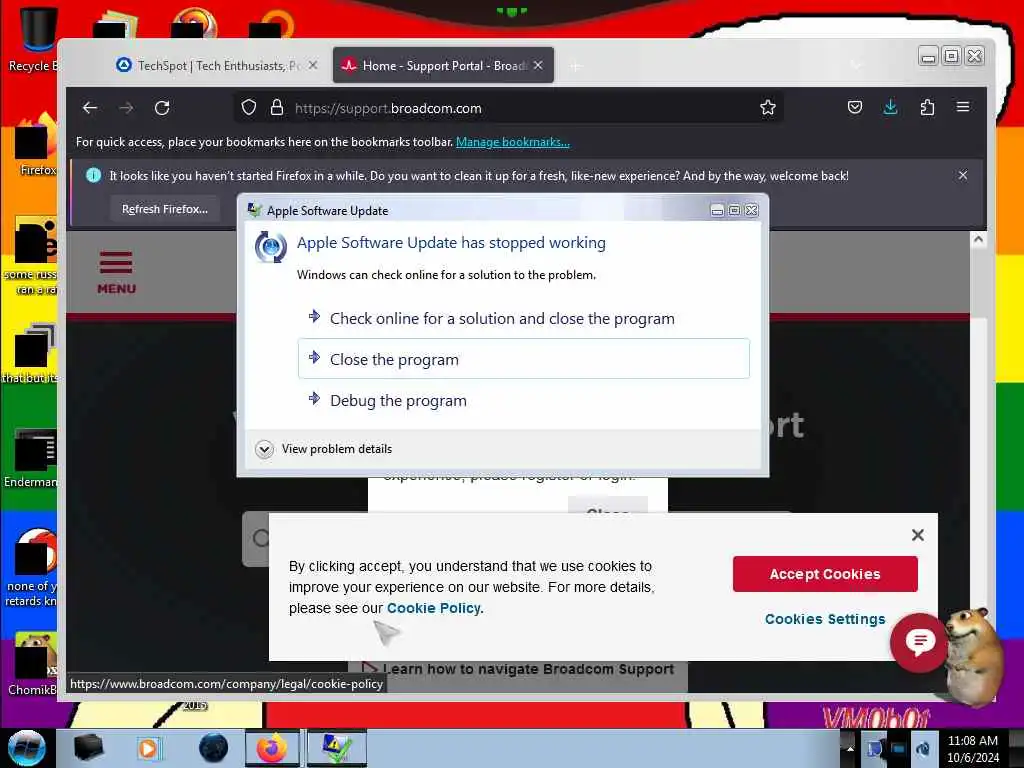The width and height of the screenshot is (1024, 768).
Task: Open a new Firefox tab
Action: click(x=575, y=66)
